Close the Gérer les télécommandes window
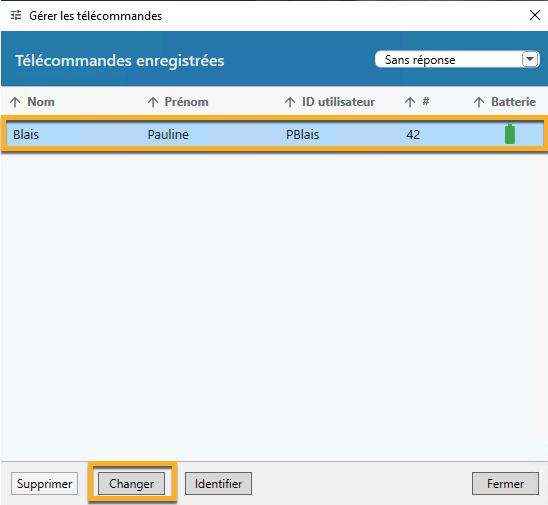Image resolution: width=548 pixels, height=505 pixels. pyautogui.click(x=535, y=15)
